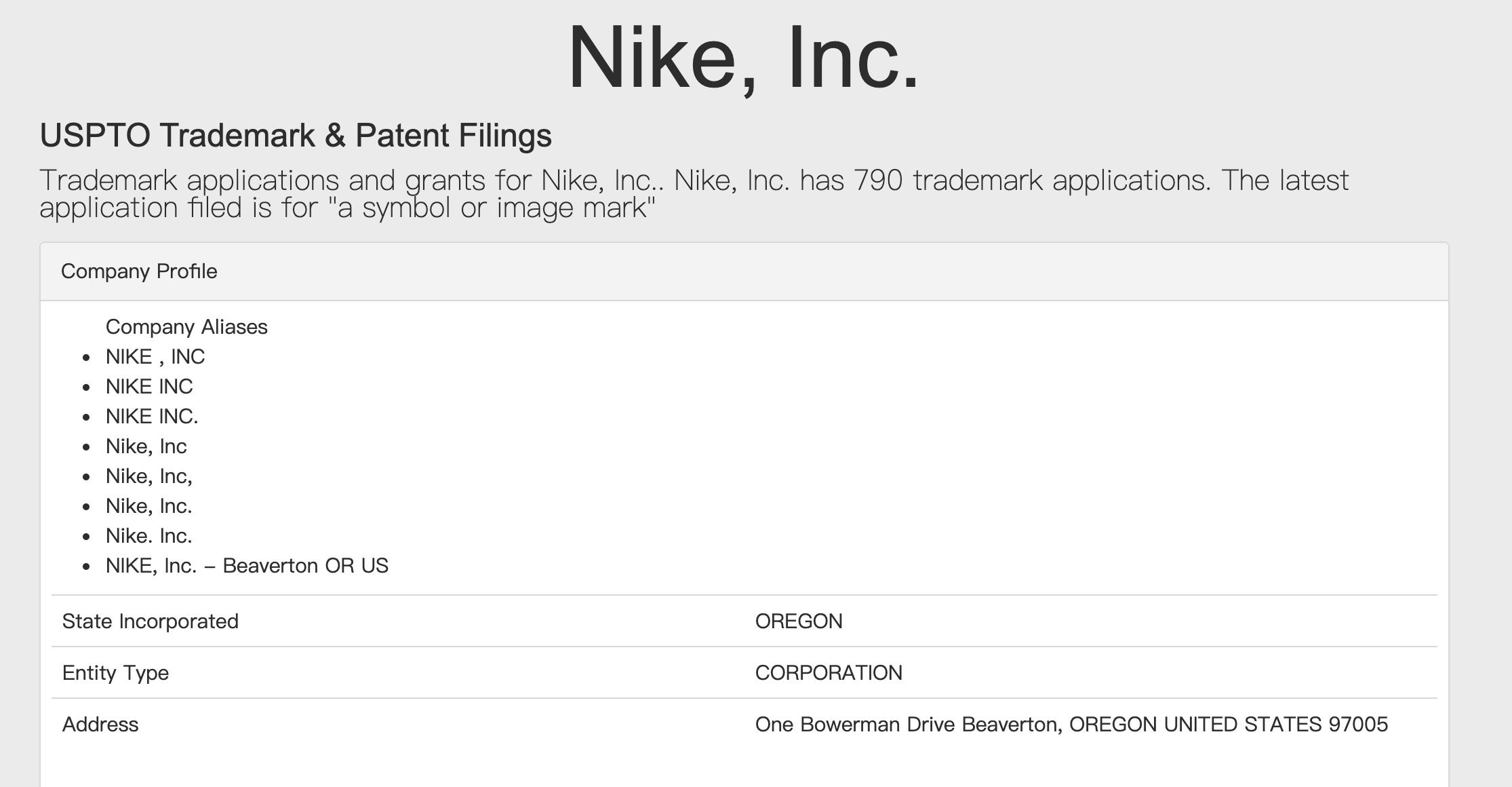The image size is (1512, 787).
Task: Select the "Nike. Inc." alias with two periods
Action: [x=148, y=536]
